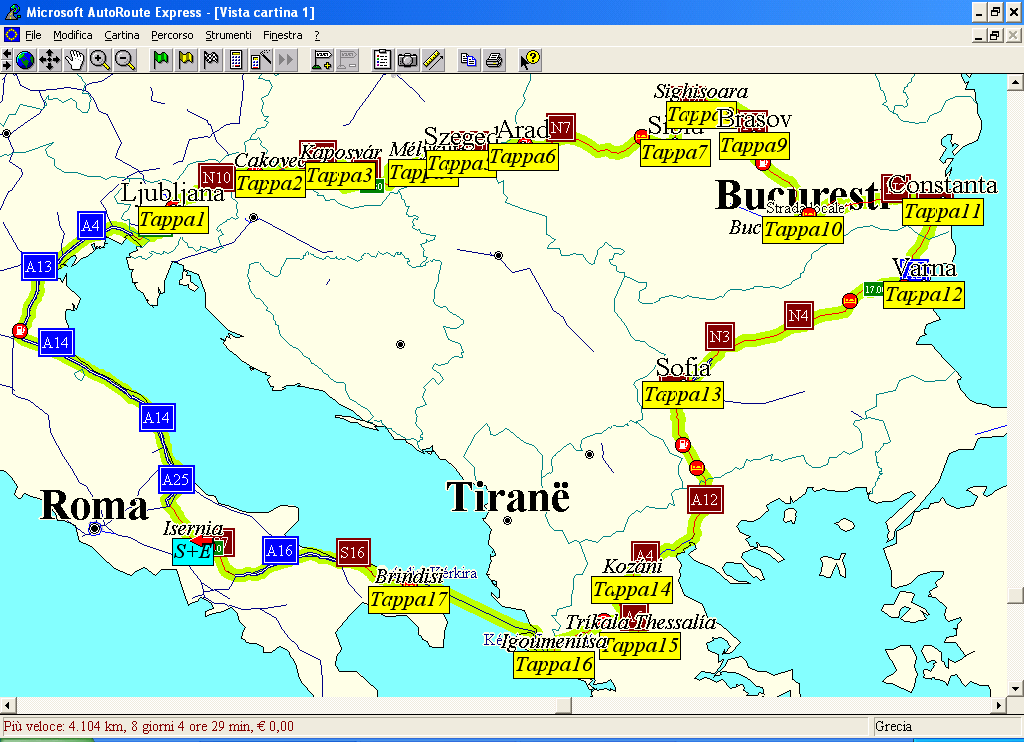Click the A16 motorway sign
The image size is (1024, 742).
[x=280, y=551]
